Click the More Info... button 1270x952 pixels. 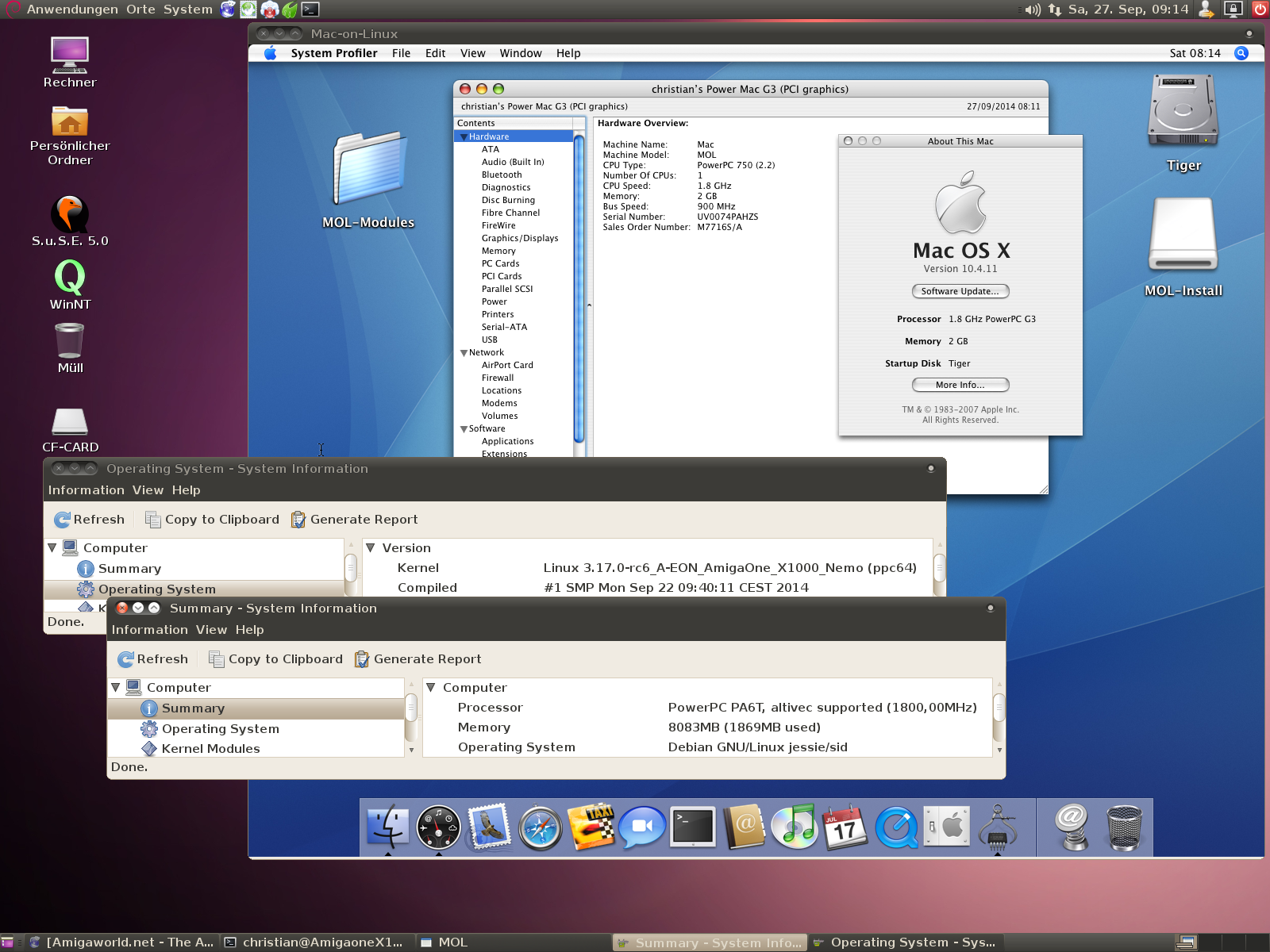click(x=960, y=385)
